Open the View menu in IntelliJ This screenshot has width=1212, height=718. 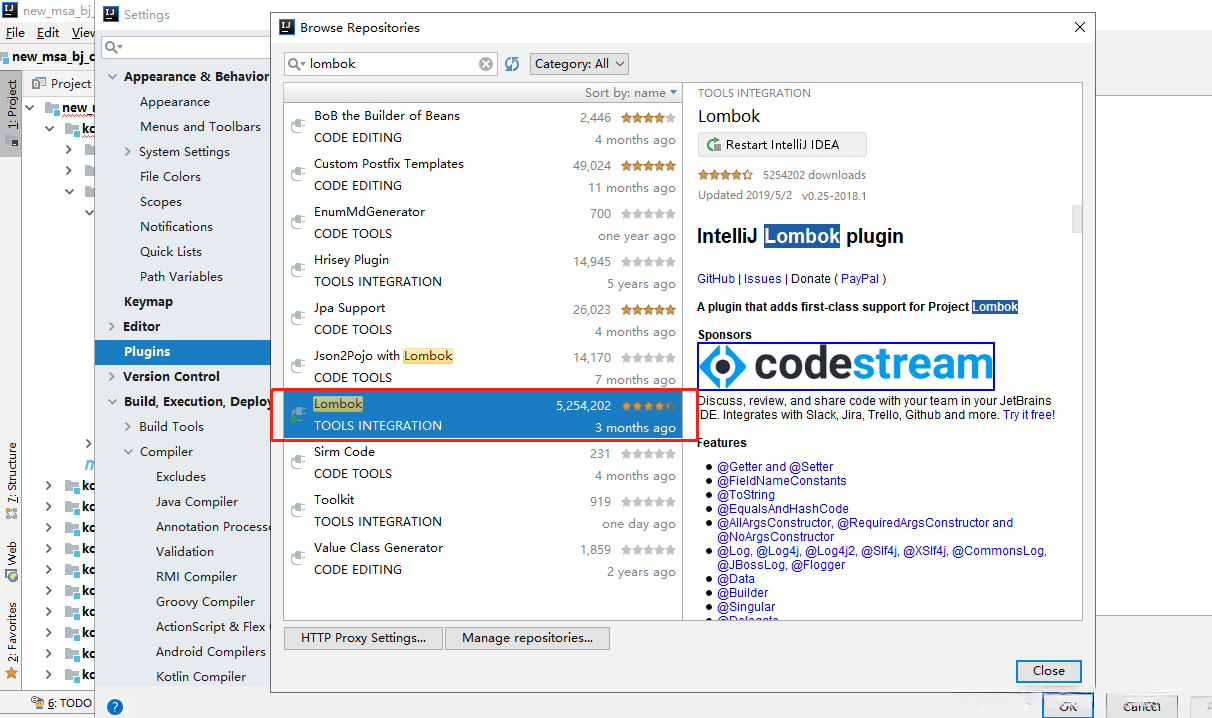point(84,33)
